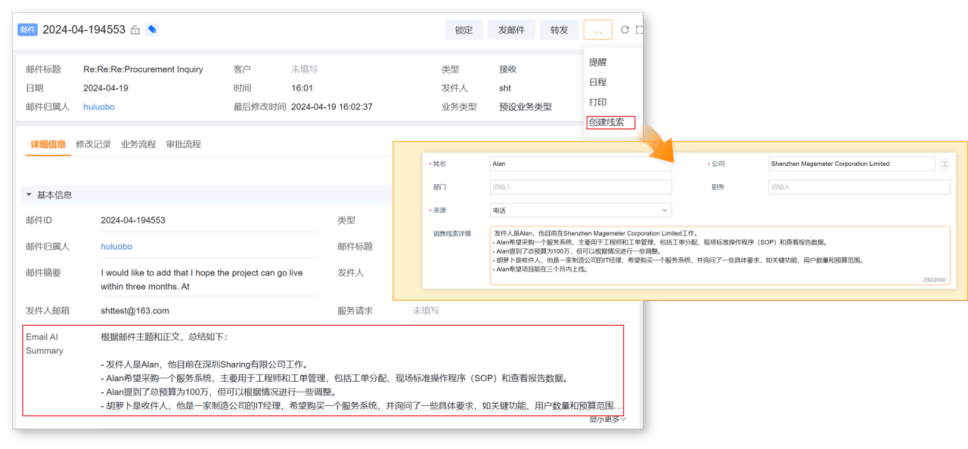Click the company lookup icon beside the 公司 field
Screen dimensions: 968x449
coord(945,164)
